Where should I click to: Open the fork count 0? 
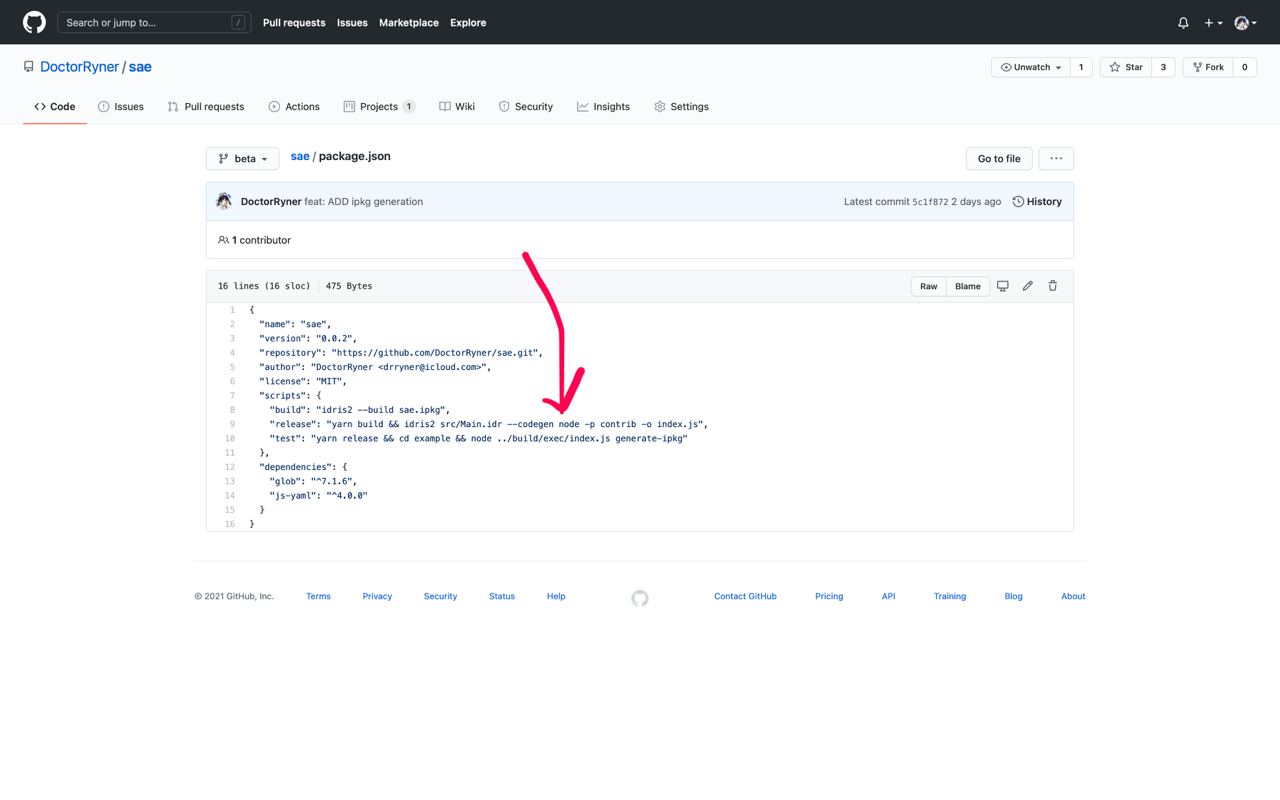click(1244, 67)
